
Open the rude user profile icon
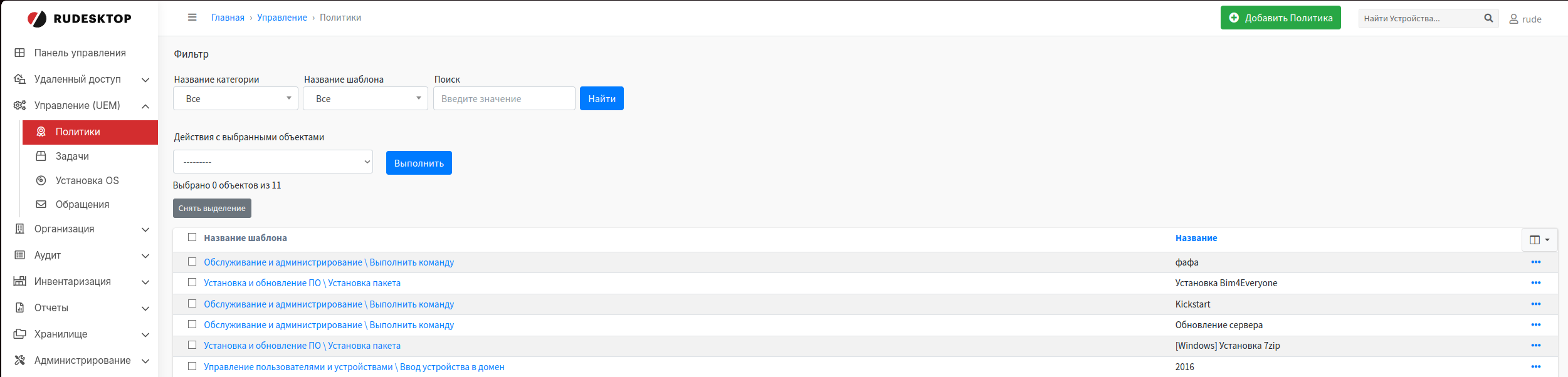coord(1513,19)
